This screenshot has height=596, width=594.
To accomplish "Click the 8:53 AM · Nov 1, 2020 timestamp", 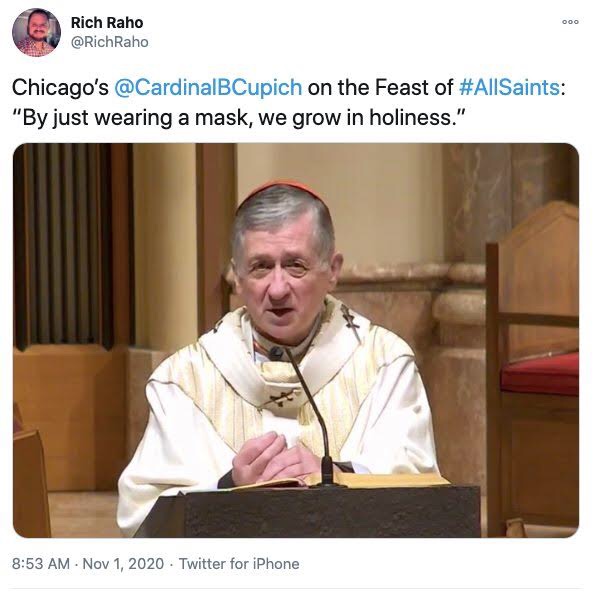I will pos(88,564).
